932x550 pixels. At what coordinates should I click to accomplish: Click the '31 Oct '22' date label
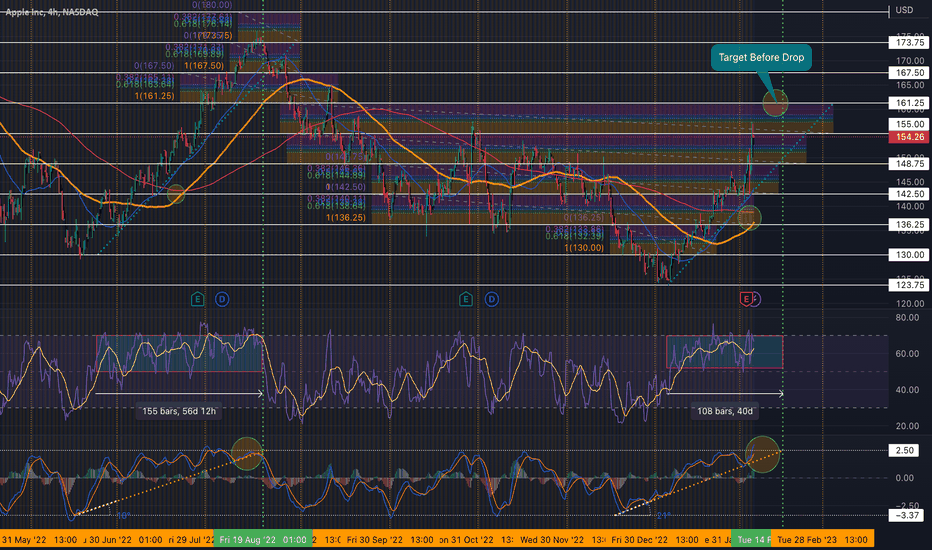471,540
